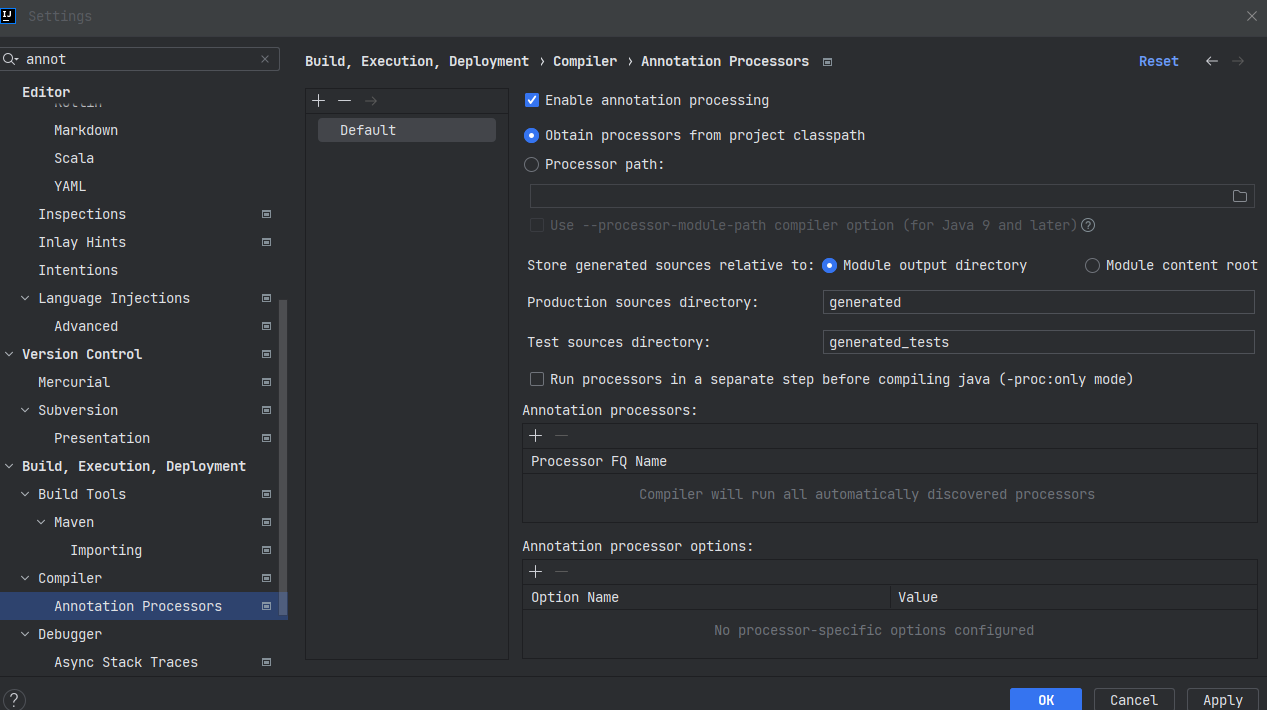1267x710 pixels.
Task: Select Async Stack Traces settings item
Action: (x=126, y=662)
